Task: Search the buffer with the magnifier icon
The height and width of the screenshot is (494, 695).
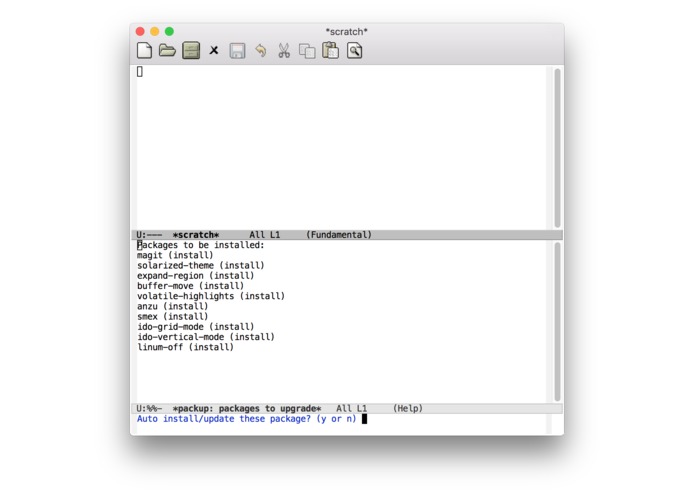Action: coord(355,51)
